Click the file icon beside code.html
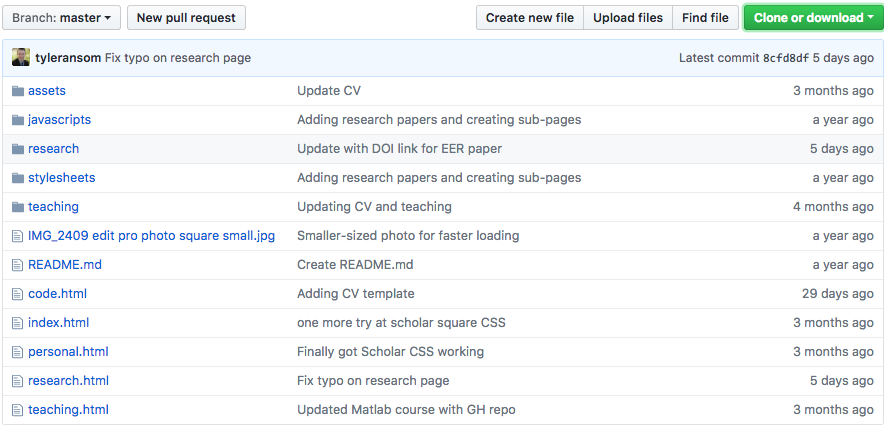 tap(17, 294)
